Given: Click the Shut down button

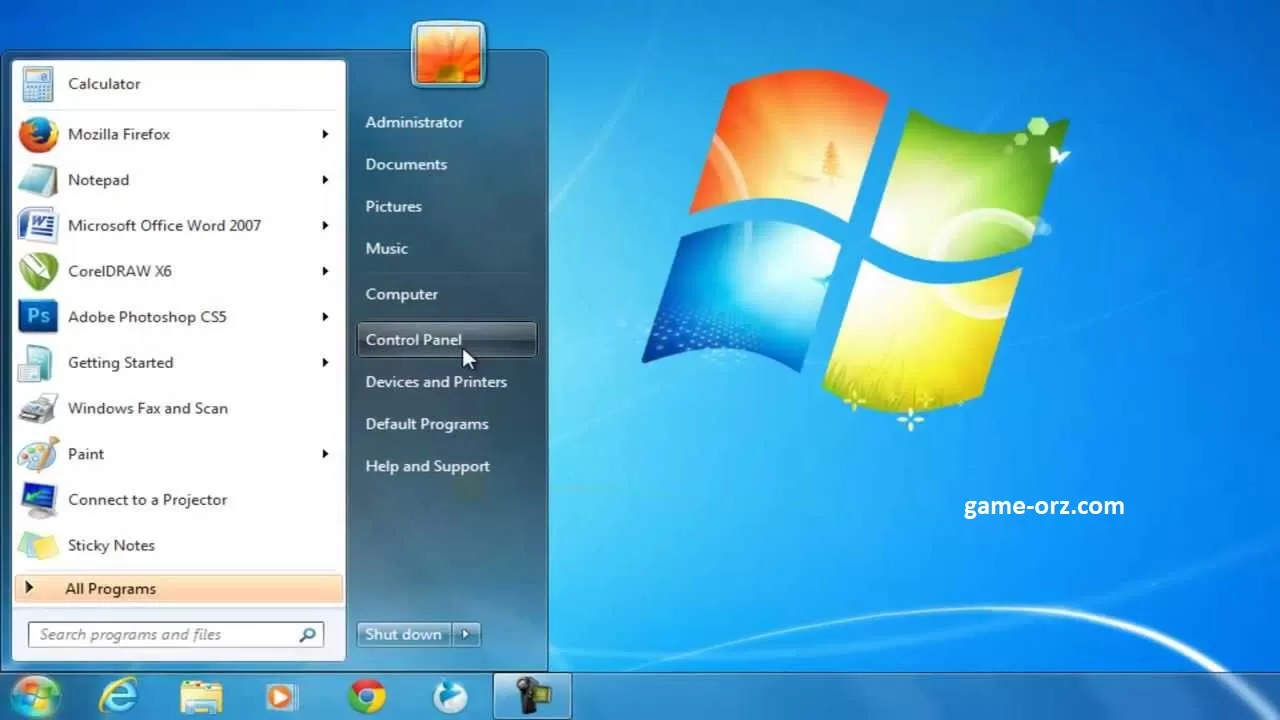Looking at the screenshot, I should (x=404, y=634).
